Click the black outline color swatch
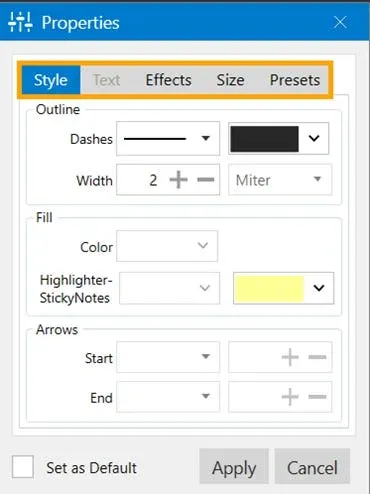Image resolution: width=370 pixels, height=494 pixels. coord(264,139)
